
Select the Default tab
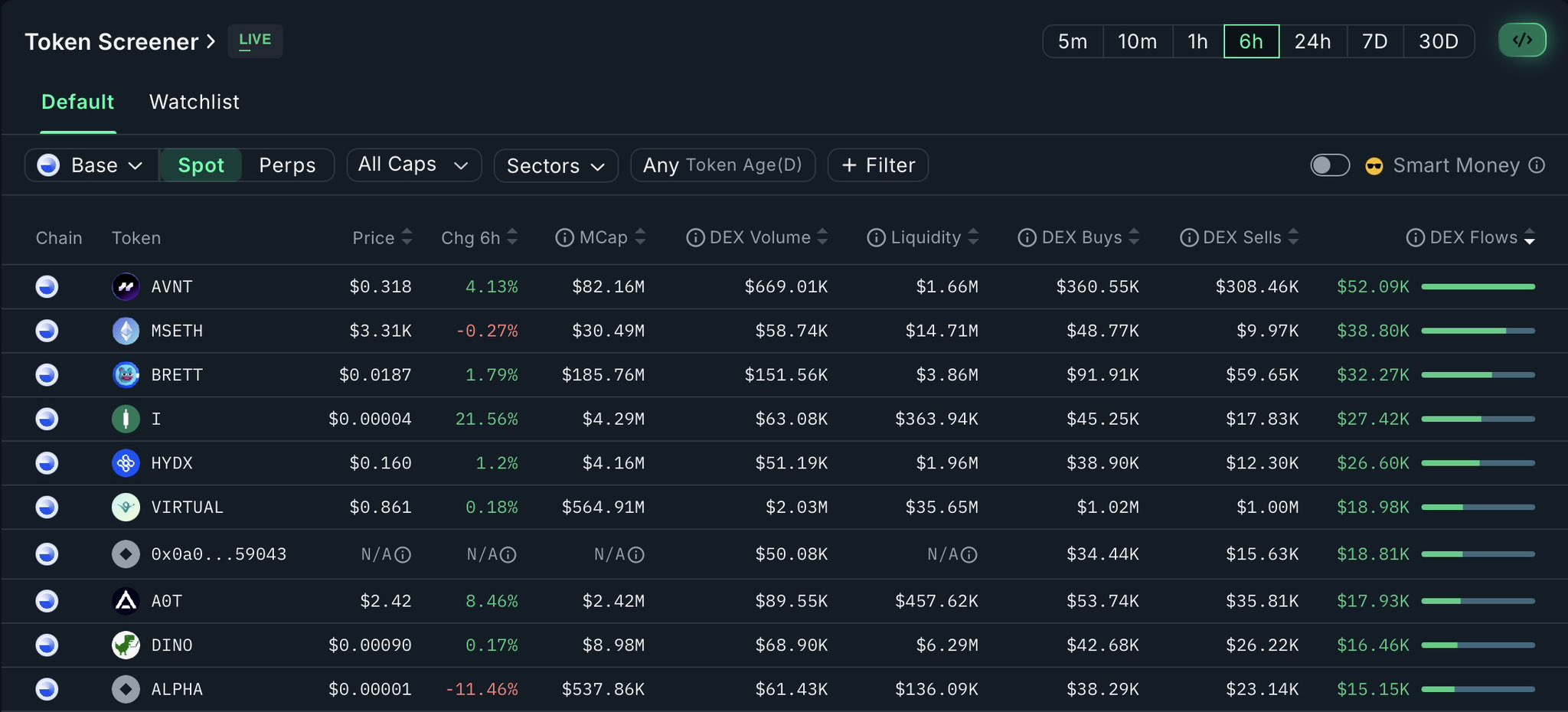[x=77, y=102]
